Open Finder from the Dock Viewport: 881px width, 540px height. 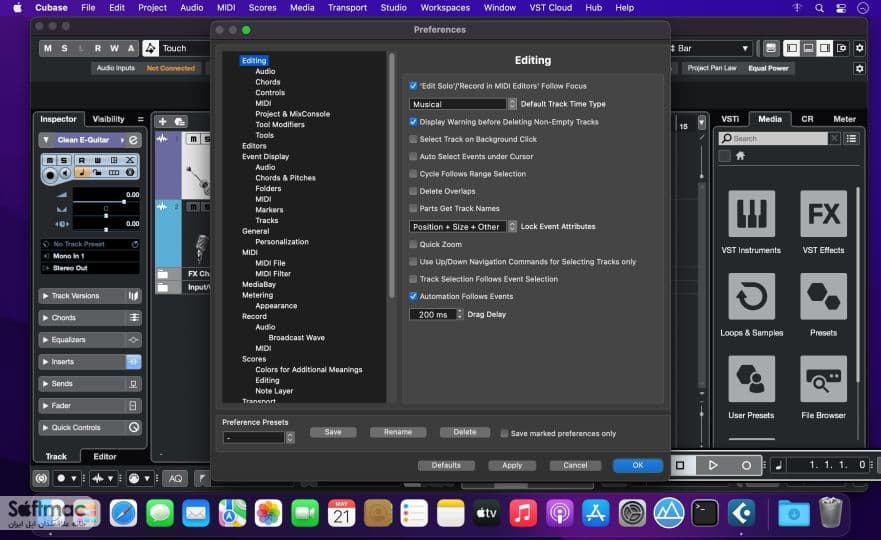click(x=53, y=513)
